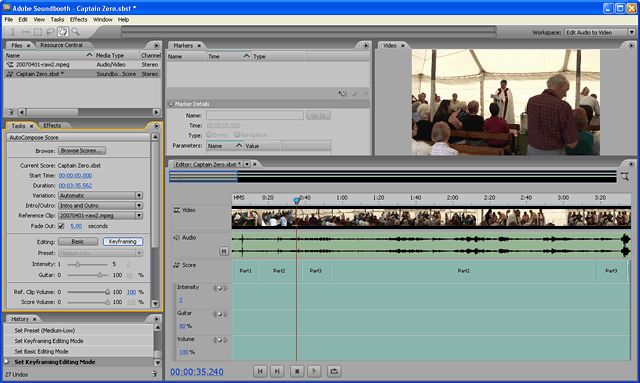The width and height of the screenshot is (640, 383).
Task: Go to next marker playback button
Action: 277,371
